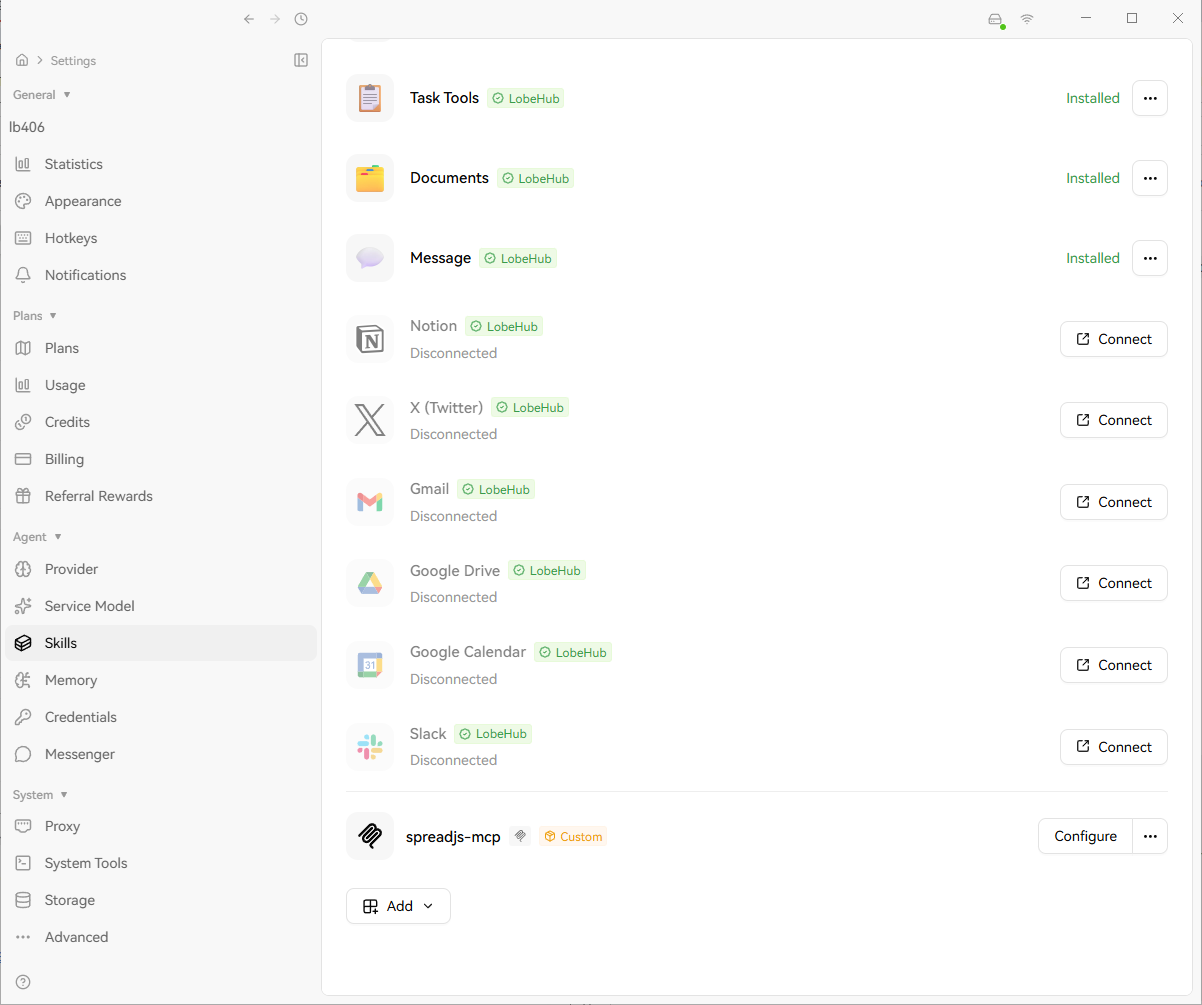Open Appearance settings

[160, 201]
